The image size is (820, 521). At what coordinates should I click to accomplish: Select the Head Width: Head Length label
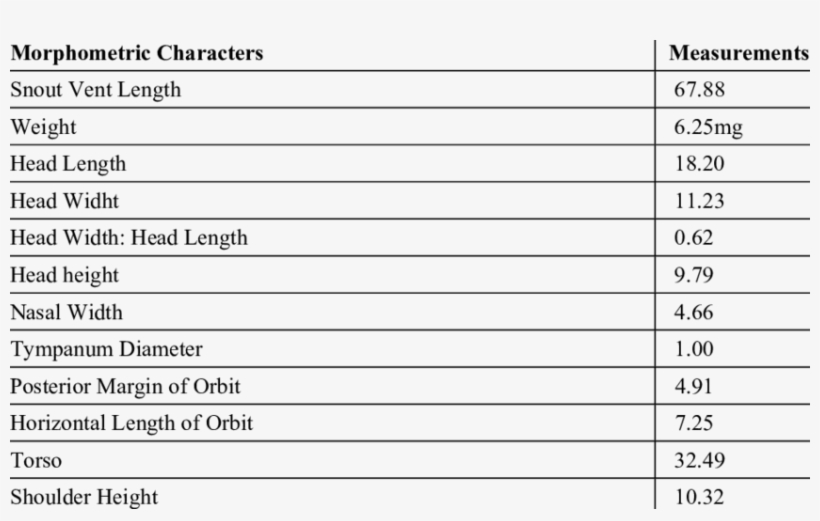pyautogui.click(x=129, y=238)
